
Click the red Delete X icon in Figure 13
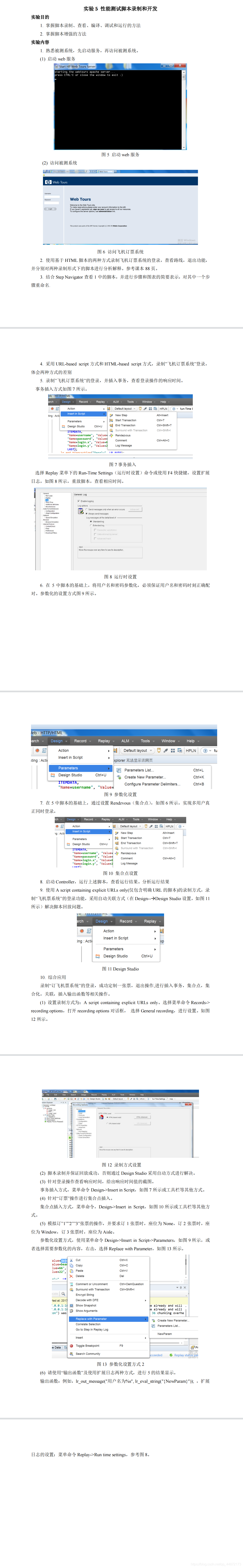[x=71, y=1276]
